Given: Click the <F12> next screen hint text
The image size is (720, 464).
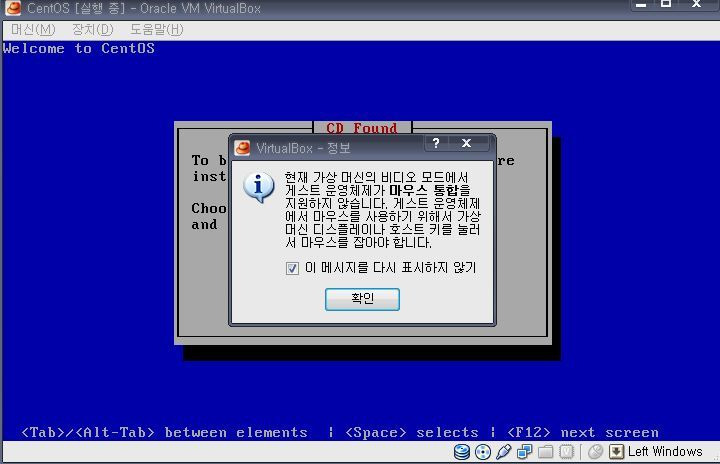Looking at the screenshot, I should [583, 433].
